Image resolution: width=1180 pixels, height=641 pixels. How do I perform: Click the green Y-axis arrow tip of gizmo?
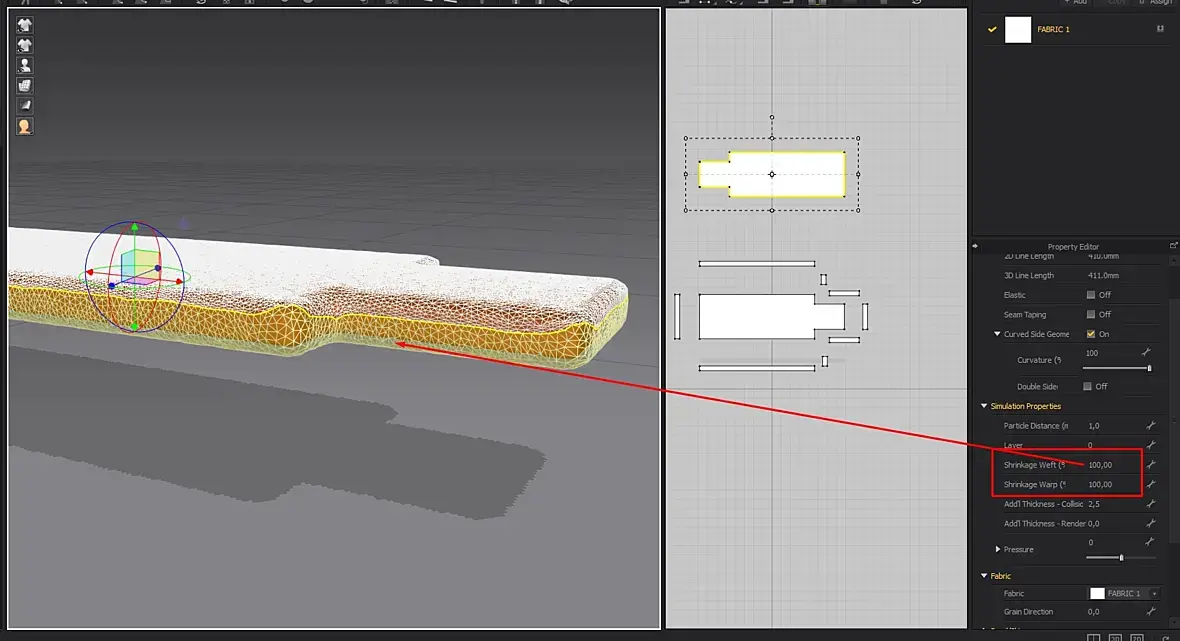click(135, 226)
